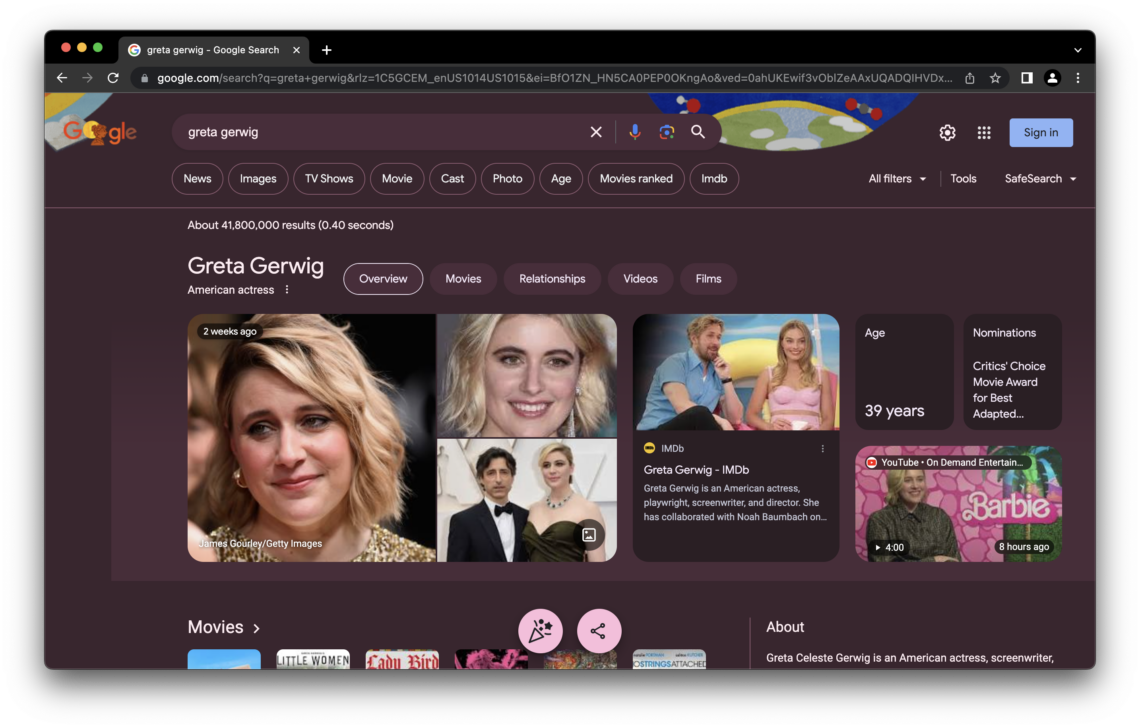Click the site lock icon in address bar
Screen dimensions: 1140x728
pyautogui.click(x=144, y=78)
